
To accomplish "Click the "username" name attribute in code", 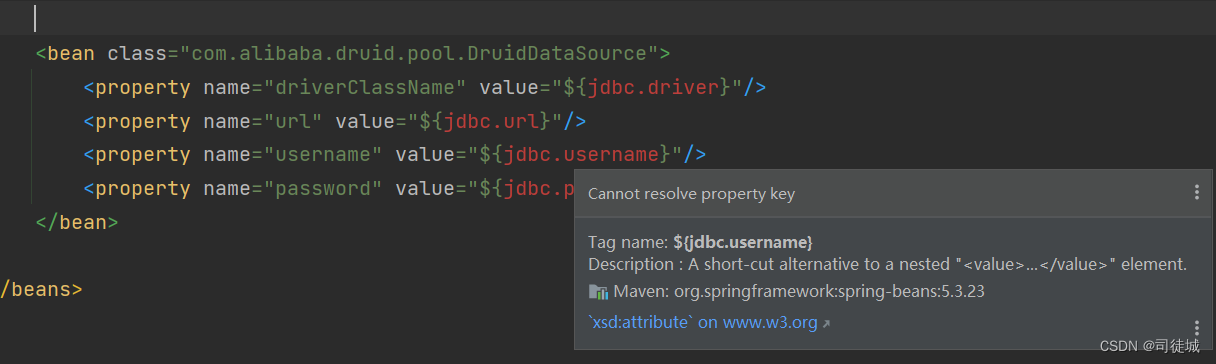I will (x=324, y=155).
